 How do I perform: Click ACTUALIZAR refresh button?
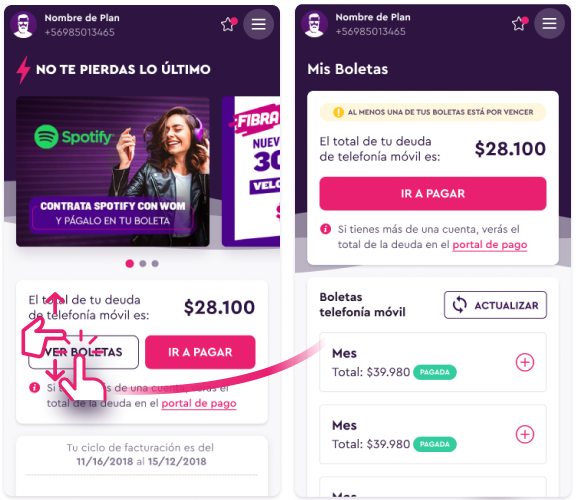[x=495, y=305]
